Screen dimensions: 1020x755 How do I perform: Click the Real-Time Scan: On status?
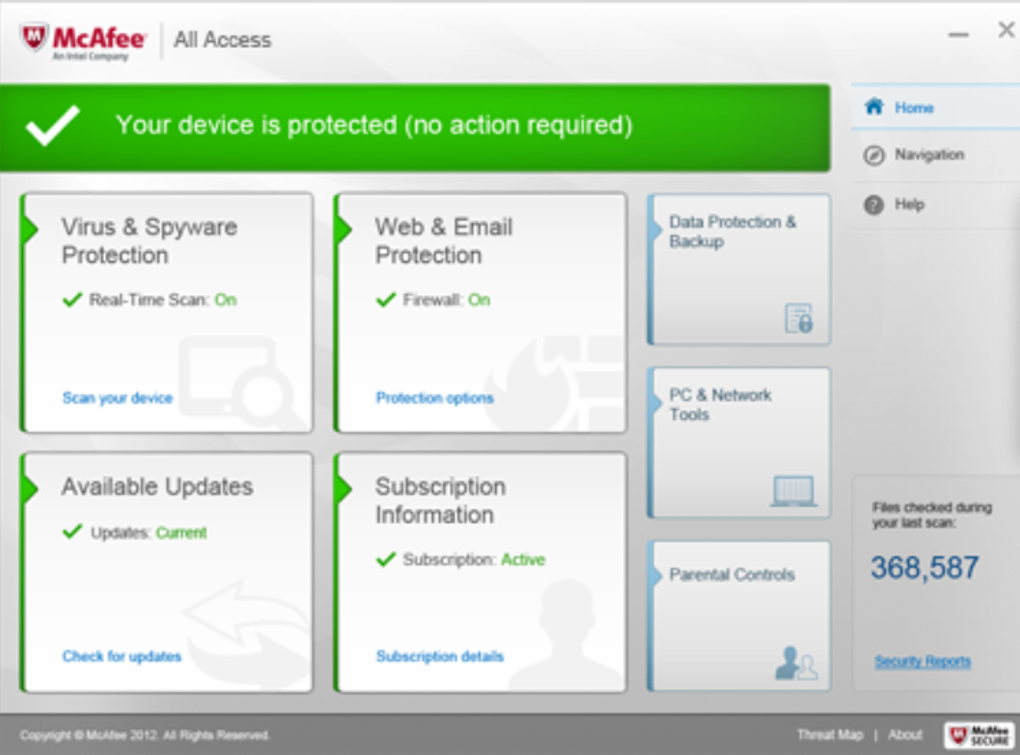tap(163, 300)
